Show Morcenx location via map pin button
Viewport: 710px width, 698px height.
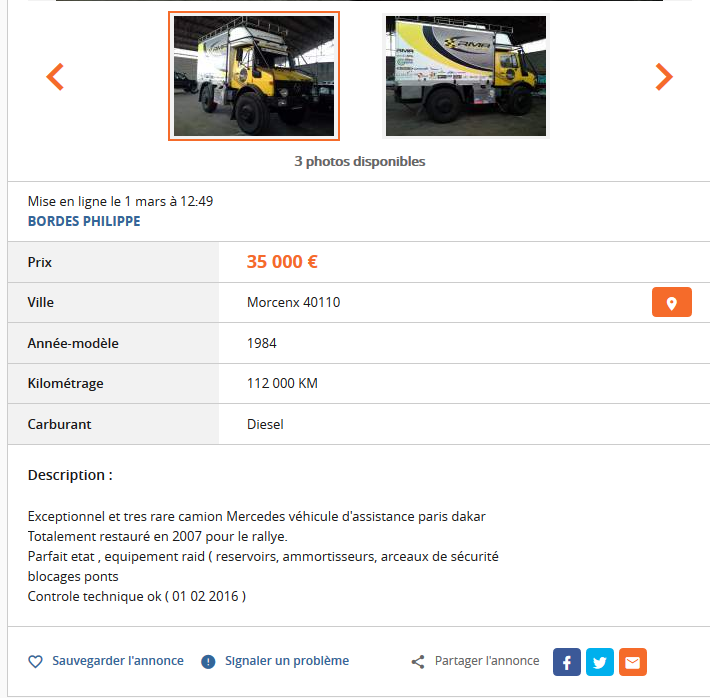[x=672, y=302]
